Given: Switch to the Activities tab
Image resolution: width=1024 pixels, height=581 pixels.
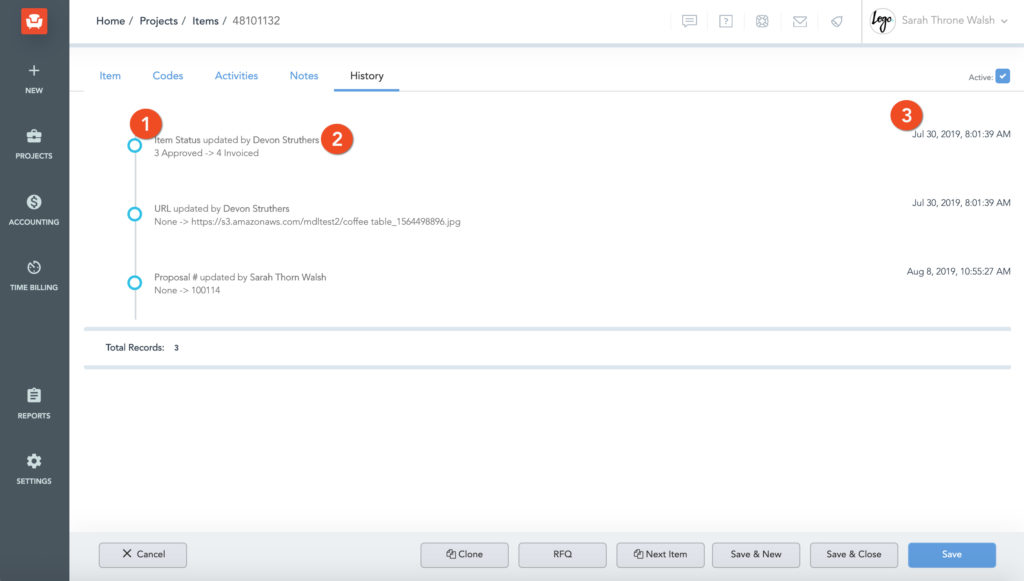Looking at the screenshot, I should coord(236,76).
